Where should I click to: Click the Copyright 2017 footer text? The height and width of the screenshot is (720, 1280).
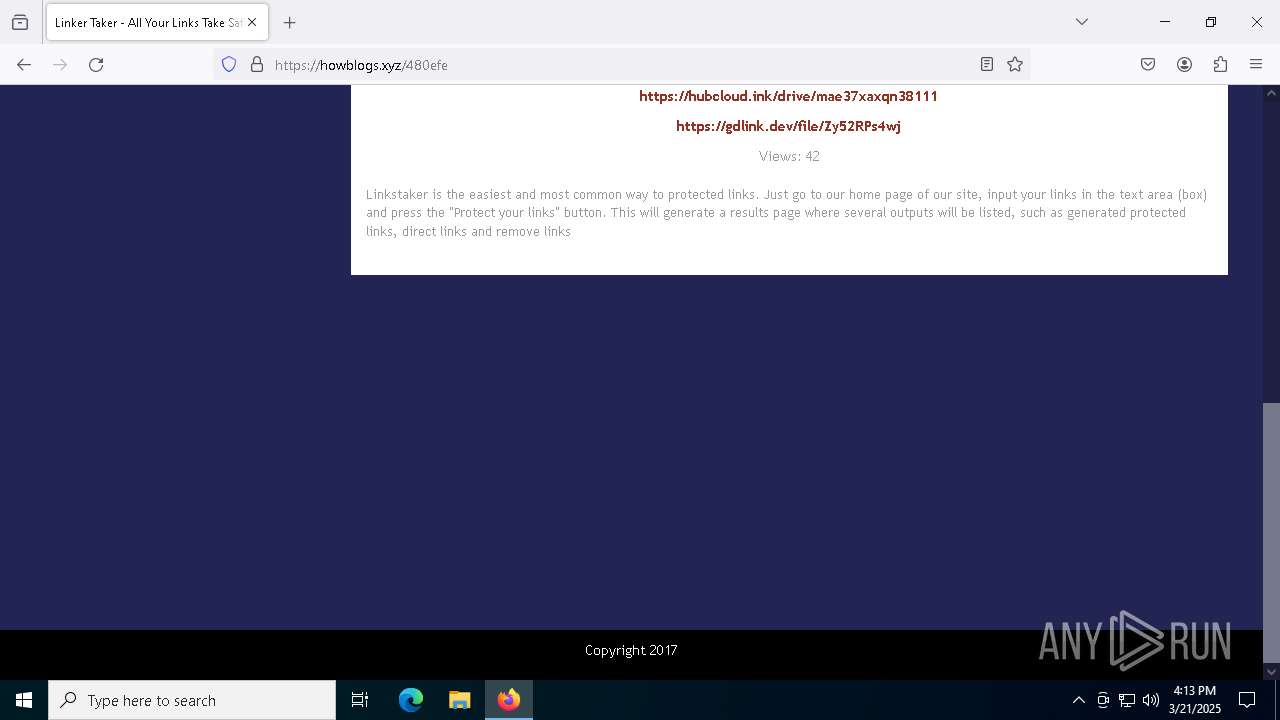pyautogui.click(x=631, y=650)
